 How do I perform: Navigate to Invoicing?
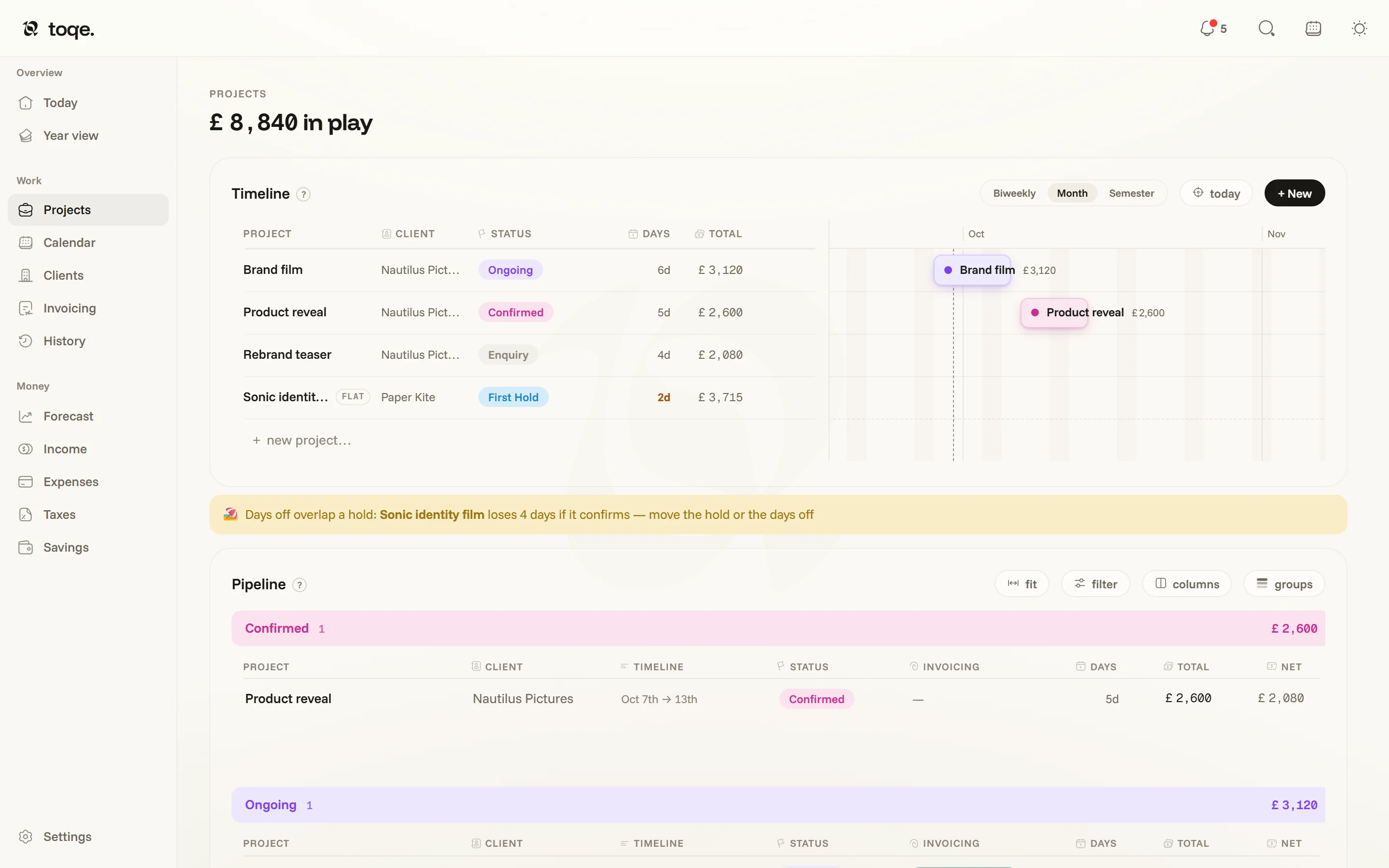click(x=88, y=308)
